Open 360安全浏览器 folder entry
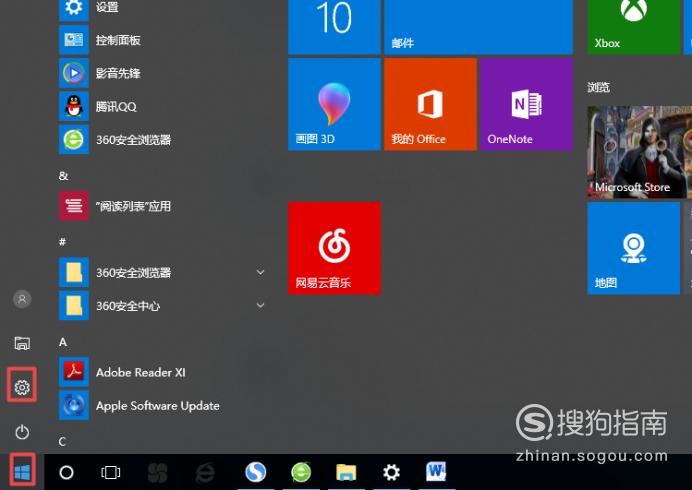The height and width of the screenshot is (490, 692). pyautogui.click(x=163, y=272)
